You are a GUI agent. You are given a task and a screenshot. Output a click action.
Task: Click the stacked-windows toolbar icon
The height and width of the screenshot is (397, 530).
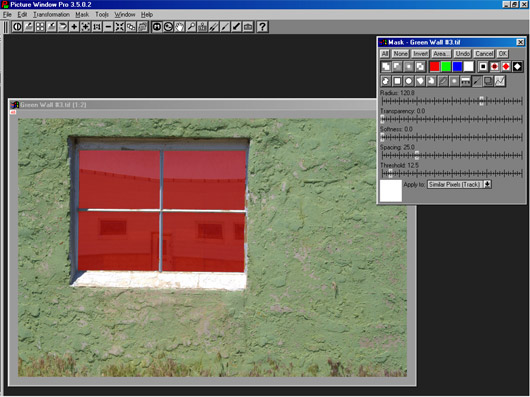[143, 27]
